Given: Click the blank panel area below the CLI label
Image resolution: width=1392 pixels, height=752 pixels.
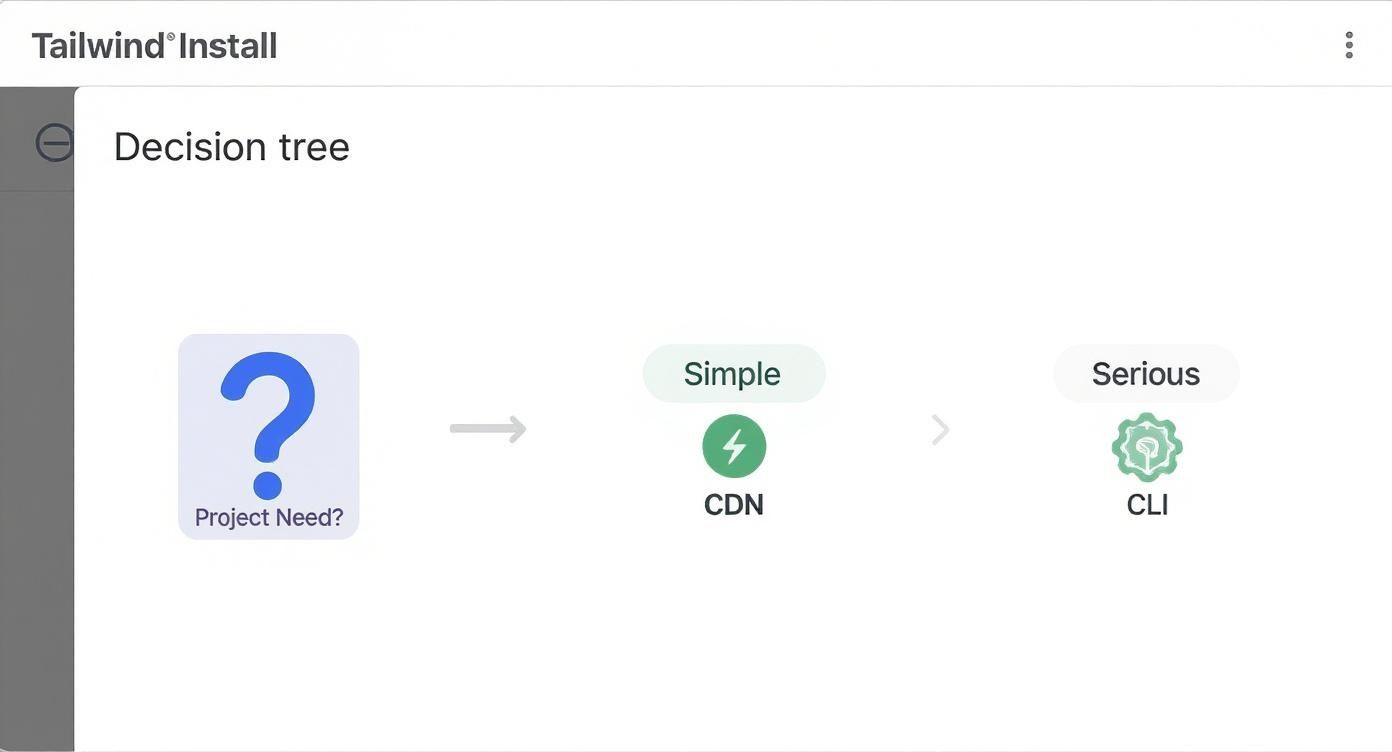Looking at the screenshot, I should coord(1147,620).
